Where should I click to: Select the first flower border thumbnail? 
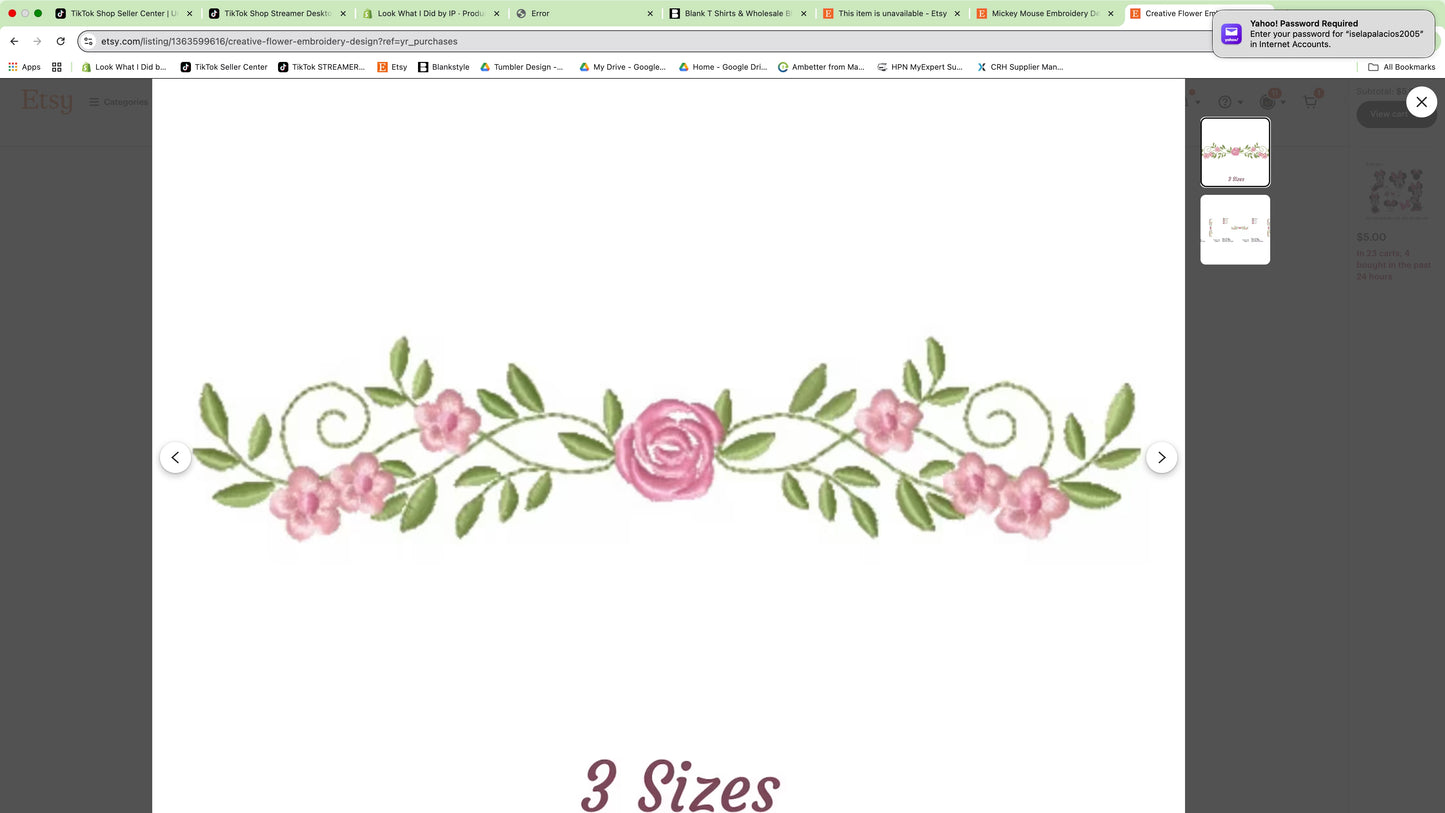coord(1235,152)
